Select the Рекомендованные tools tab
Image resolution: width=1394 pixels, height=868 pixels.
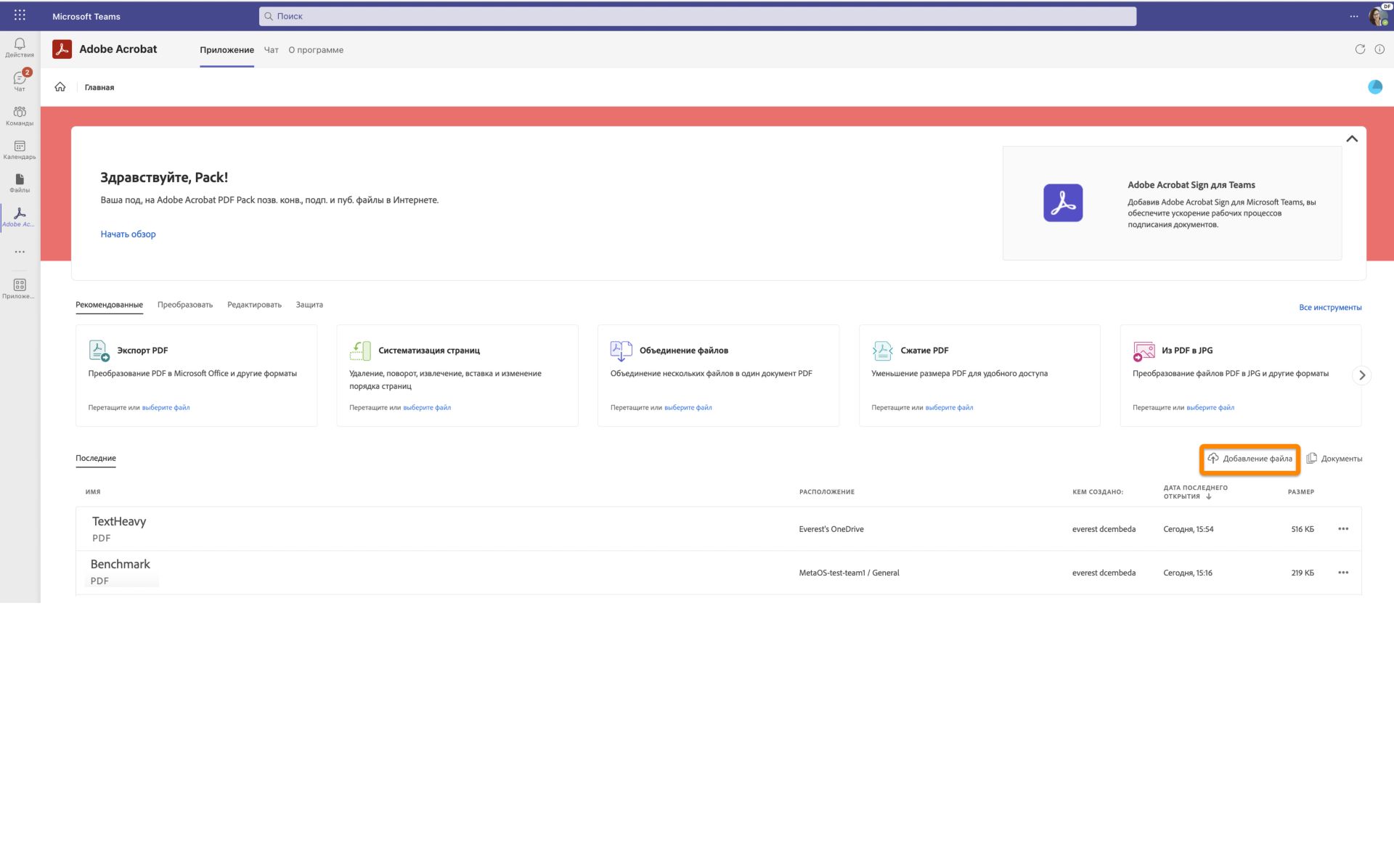click(109, 305)
